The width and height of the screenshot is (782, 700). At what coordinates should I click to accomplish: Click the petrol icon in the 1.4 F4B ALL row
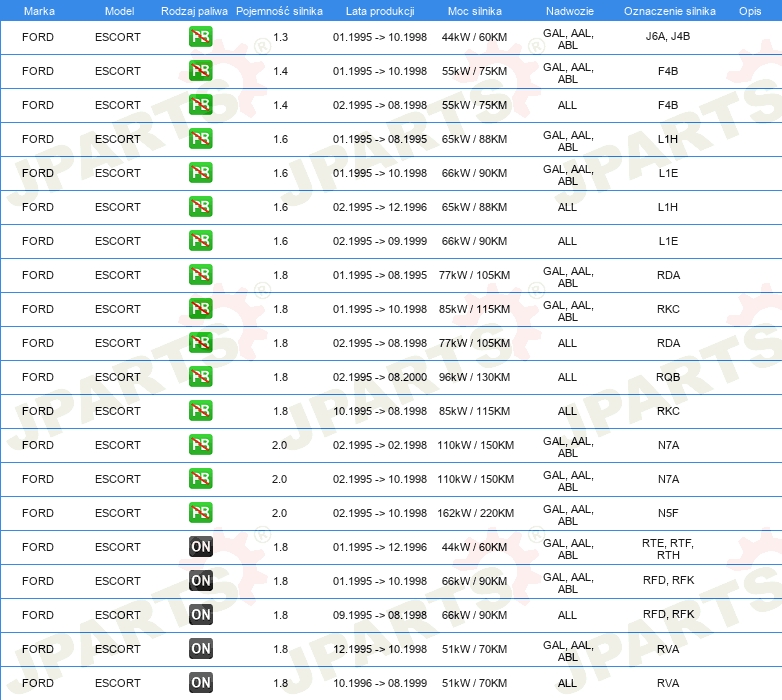pos(200,105)
